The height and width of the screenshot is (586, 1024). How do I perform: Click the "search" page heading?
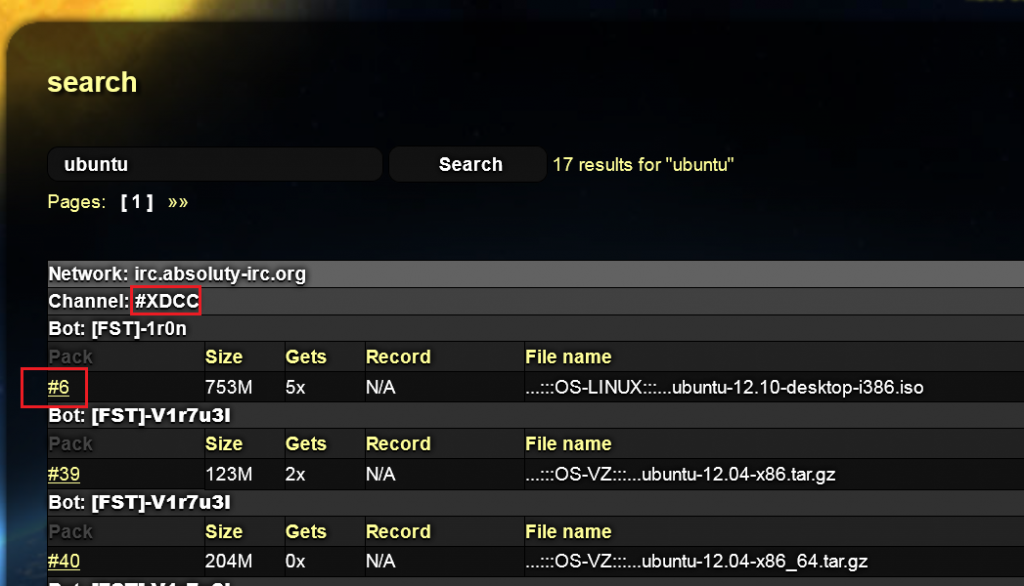pyautogui.click(x=92, y=82)
